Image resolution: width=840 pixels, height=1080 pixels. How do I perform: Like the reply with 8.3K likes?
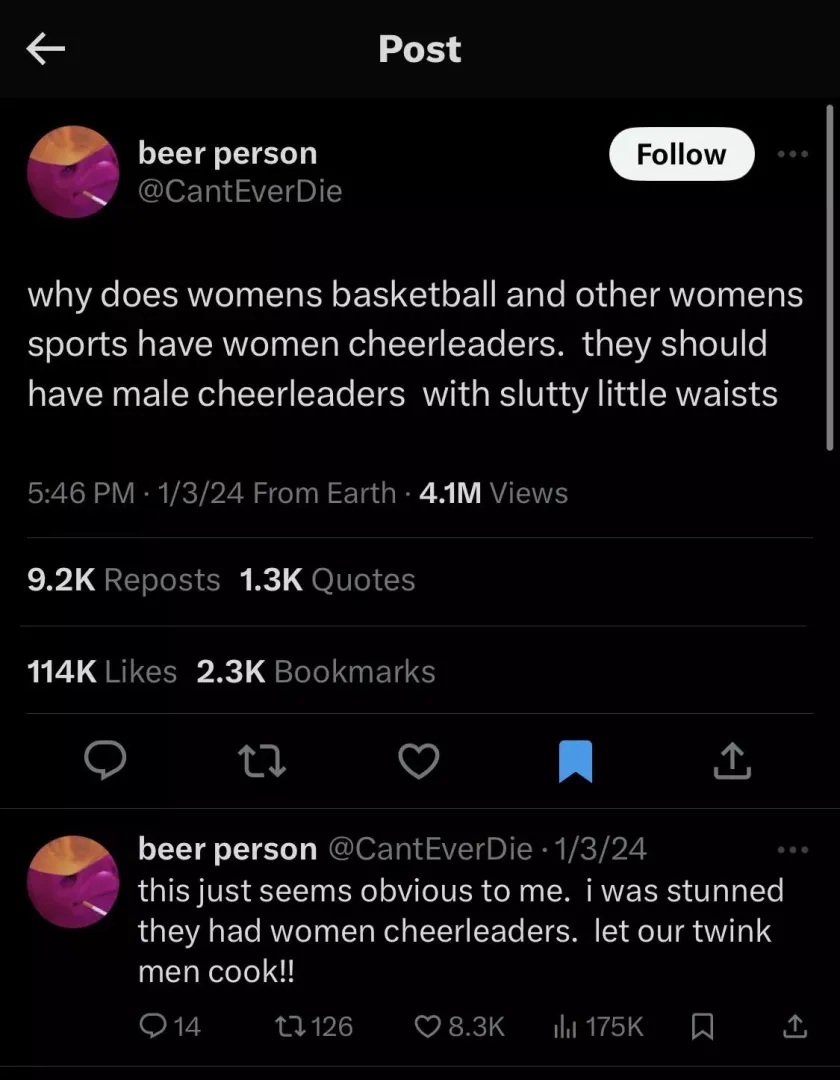coord(459,1026)
